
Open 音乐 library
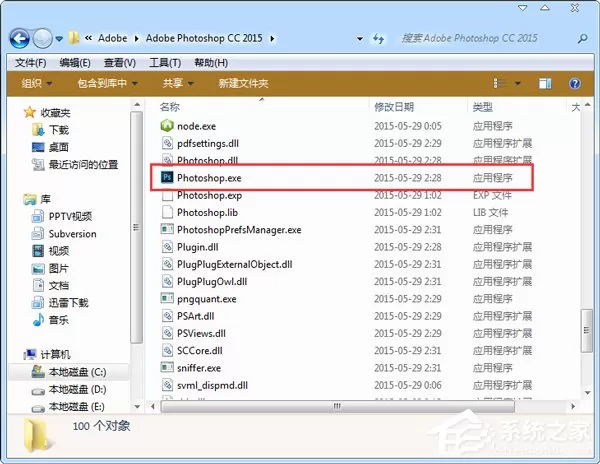tap(59, 320)
